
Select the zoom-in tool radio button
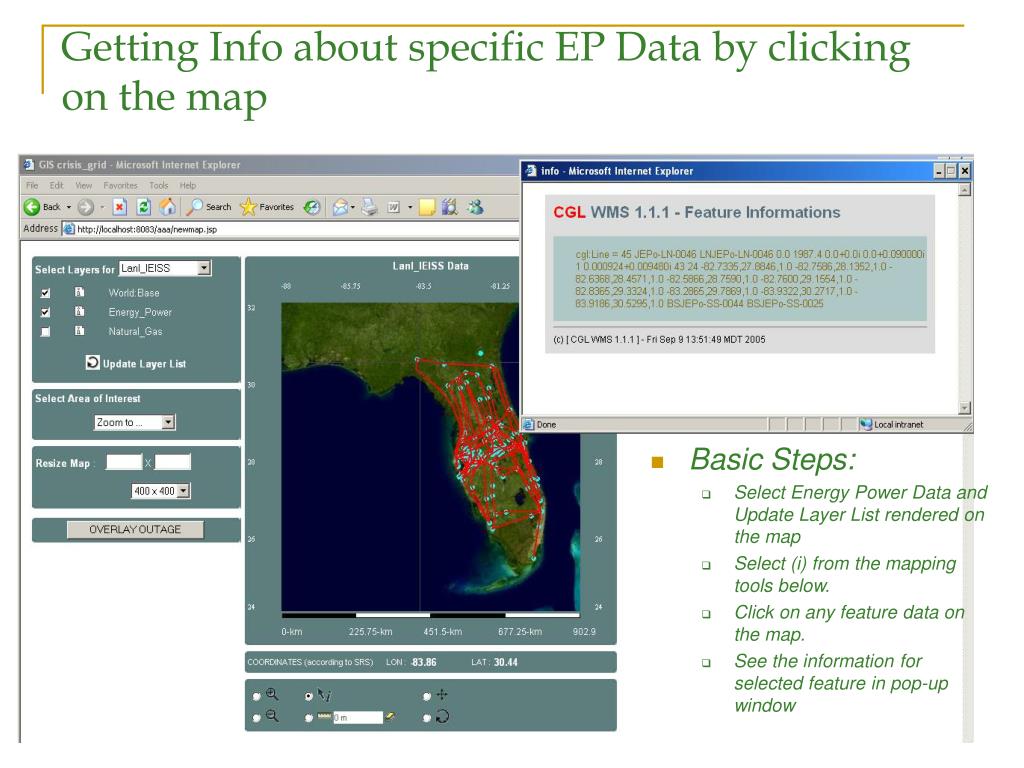(x=257, y=697)
